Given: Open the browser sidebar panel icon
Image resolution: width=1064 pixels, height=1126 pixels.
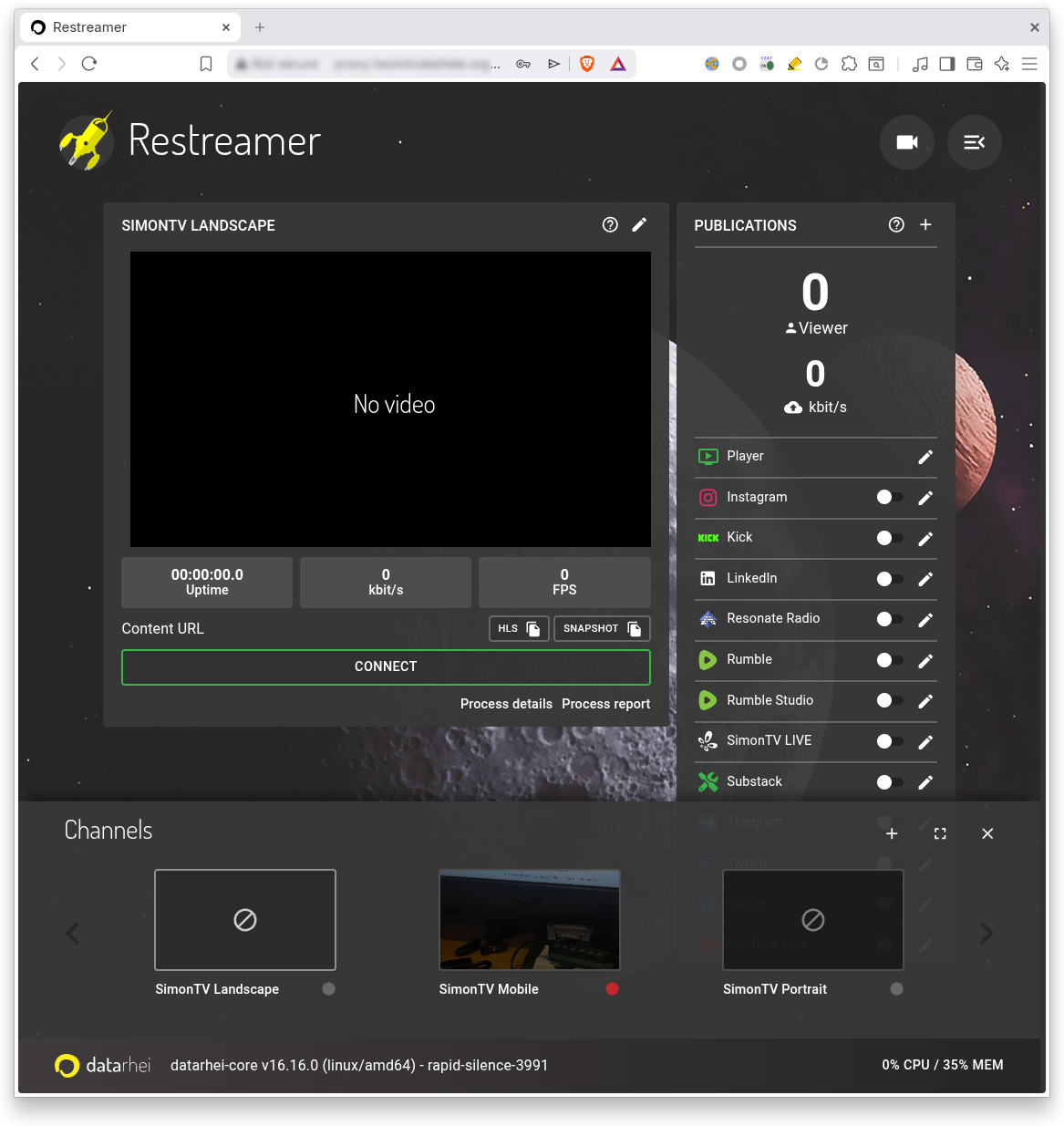Looking at the screenshot, I should coord(947,64).
